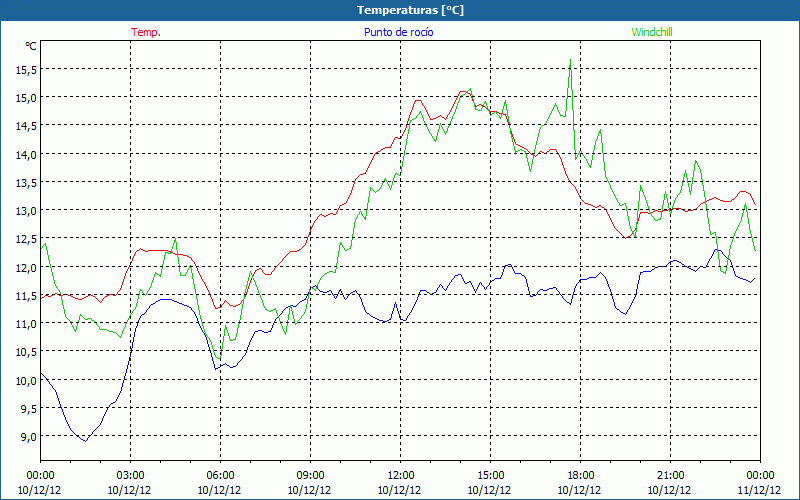The height and width of the screenshot is (500, 800).
Task: Click the 06:00 time label on x-axis
Action: (220, 476)
